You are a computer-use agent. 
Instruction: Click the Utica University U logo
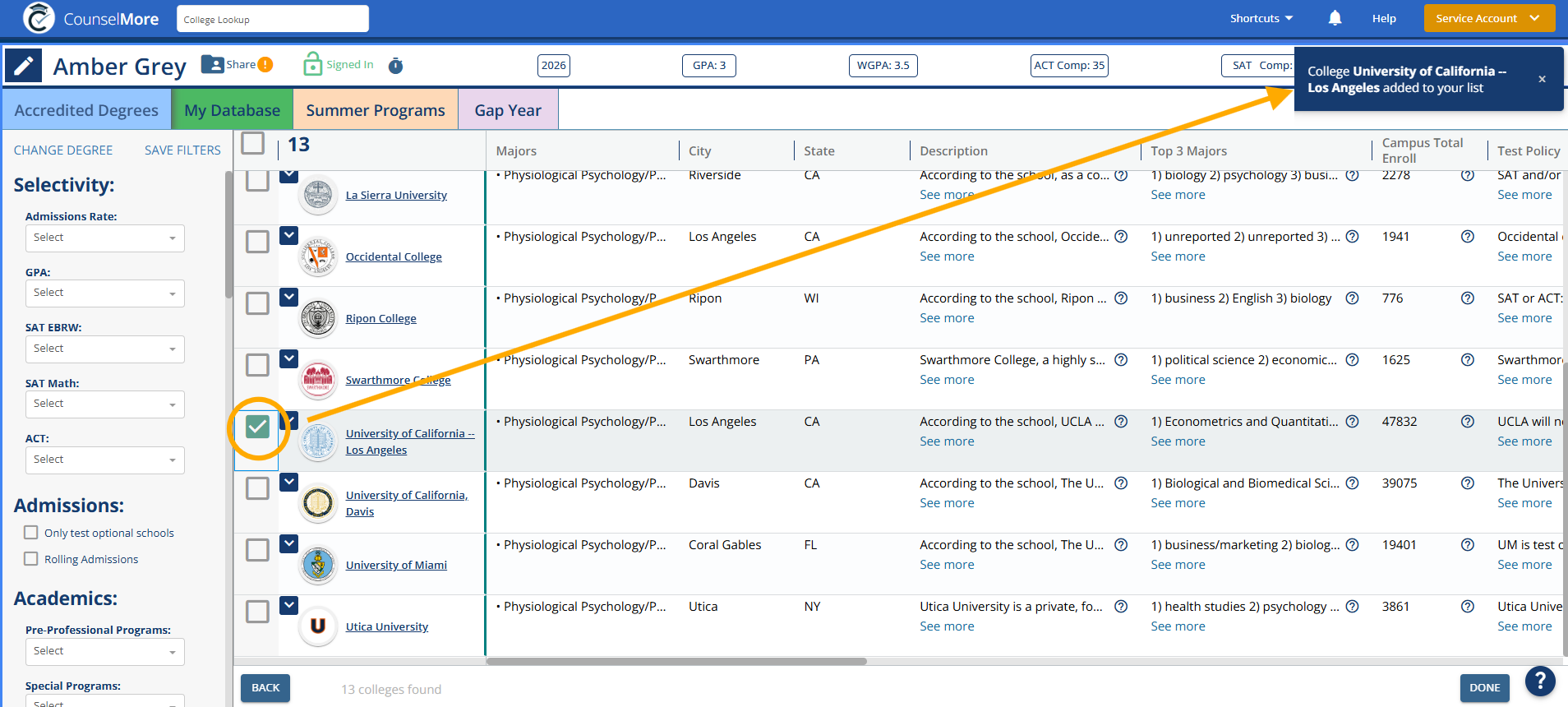pyautogui.click(x=318, y=626)
